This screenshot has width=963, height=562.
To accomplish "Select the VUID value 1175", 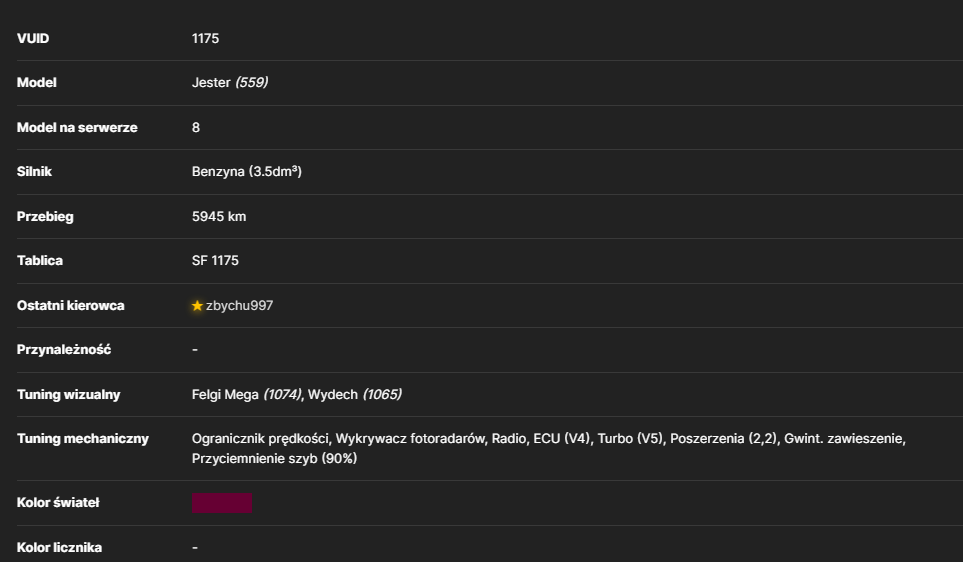I will click(205, 38).
